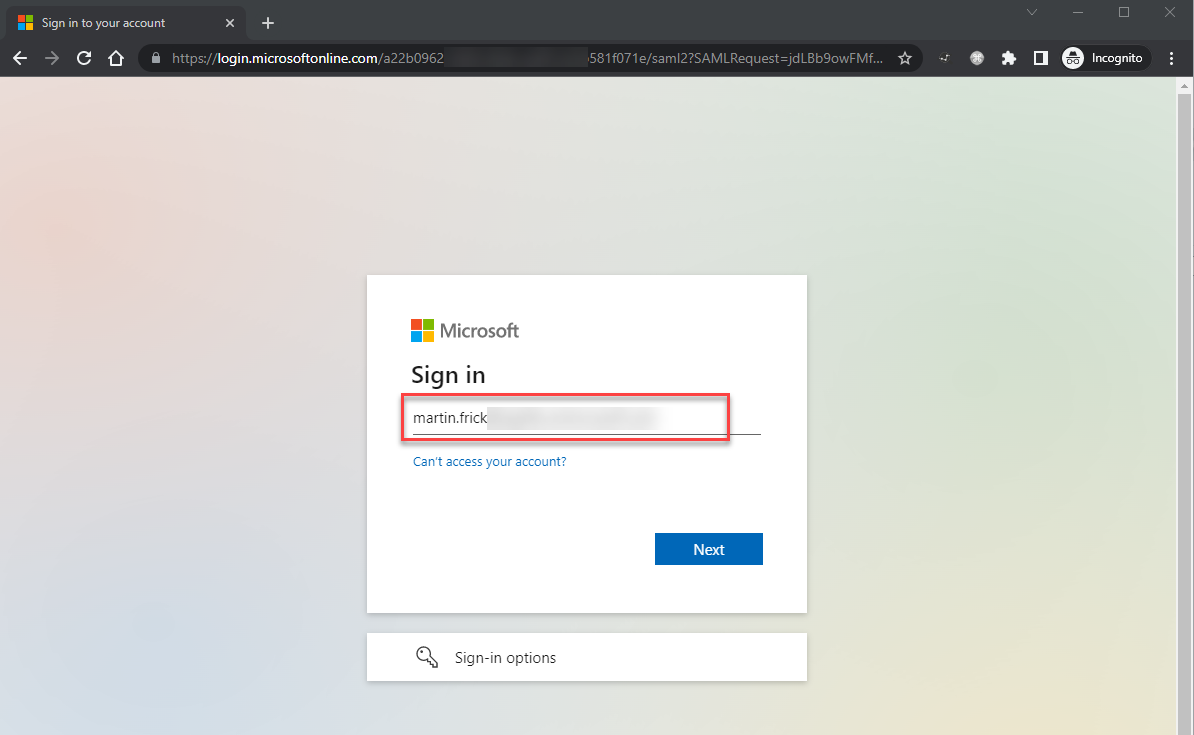
Task: Click the address bar URL
Action: 527,58
